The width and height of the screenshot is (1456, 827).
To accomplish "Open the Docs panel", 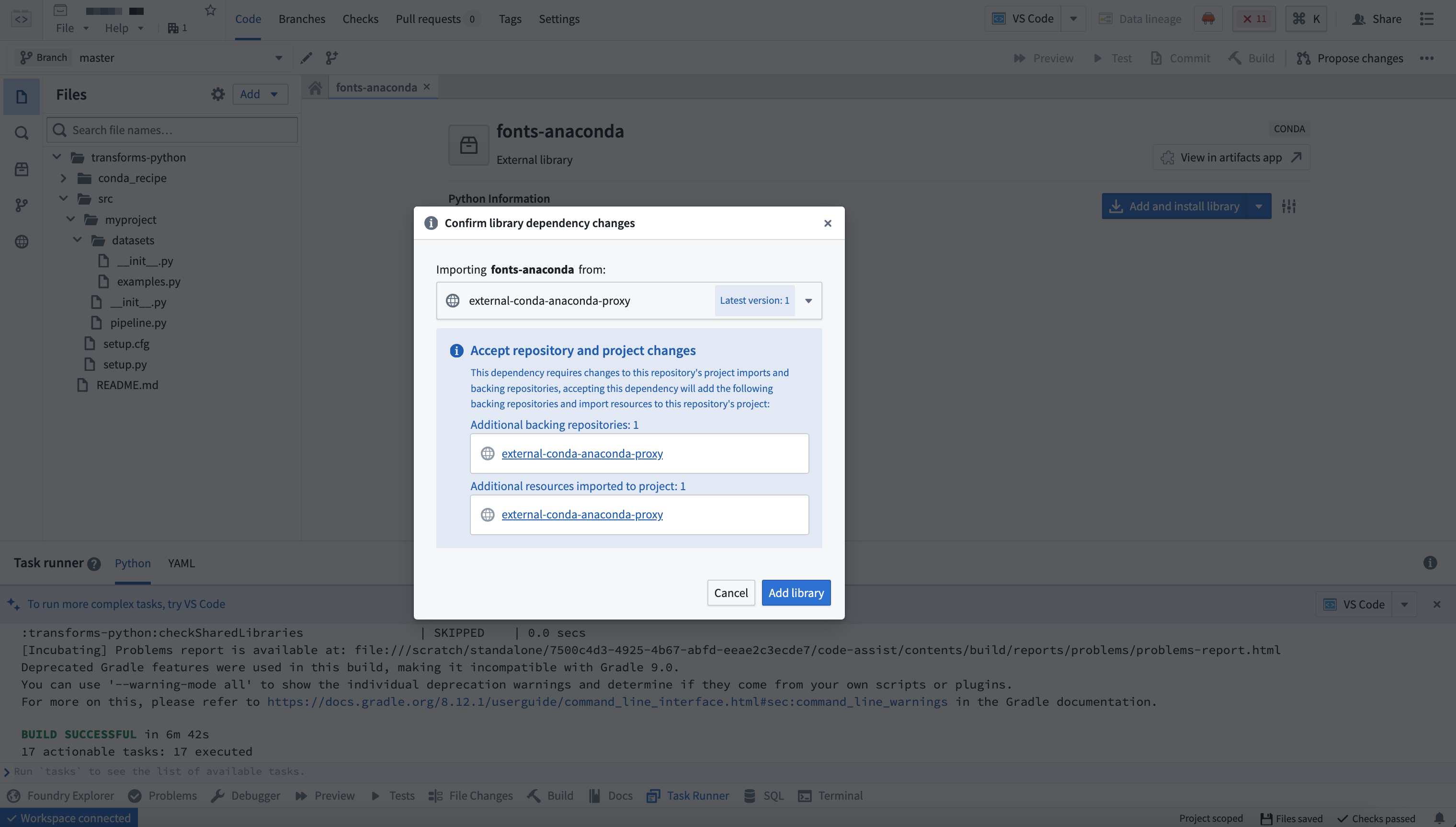I will (x=611, y=796).
